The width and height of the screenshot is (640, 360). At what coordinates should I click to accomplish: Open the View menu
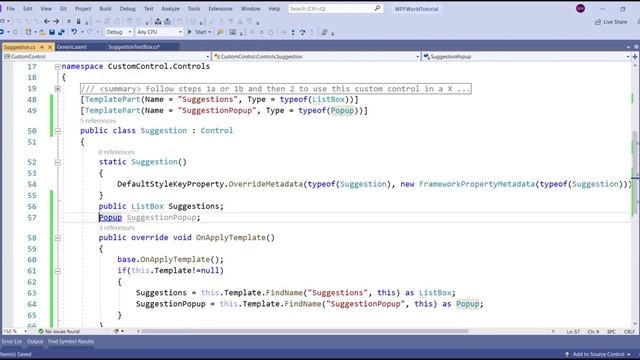[46, 9]
